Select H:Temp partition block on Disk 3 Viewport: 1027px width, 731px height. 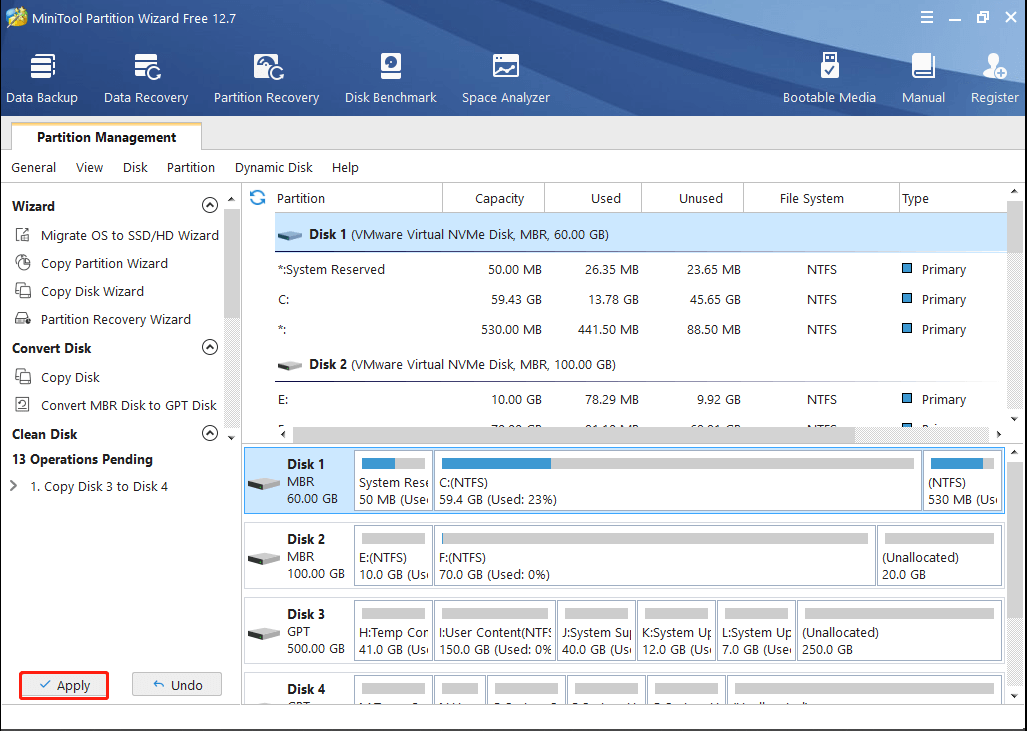(x=393, y=631)
